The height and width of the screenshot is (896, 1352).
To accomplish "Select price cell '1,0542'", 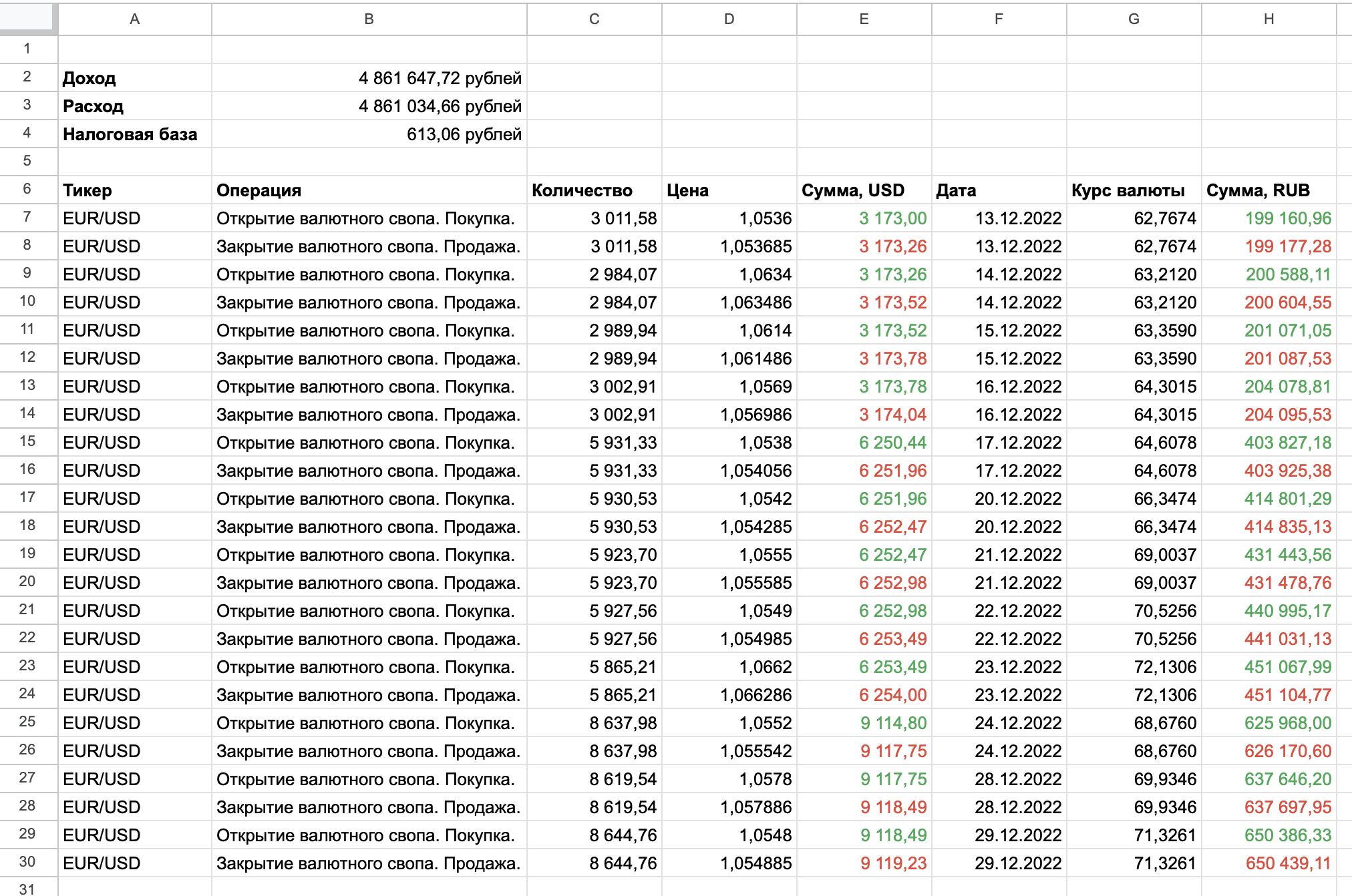I will [729, 499].
